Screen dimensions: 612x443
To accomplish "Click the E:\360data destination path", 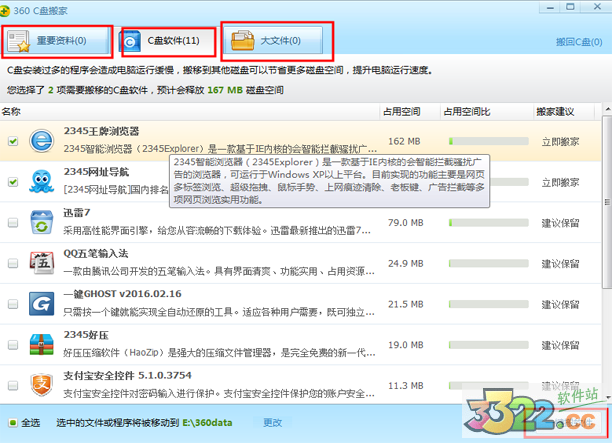I will click(x=207, y=423).
